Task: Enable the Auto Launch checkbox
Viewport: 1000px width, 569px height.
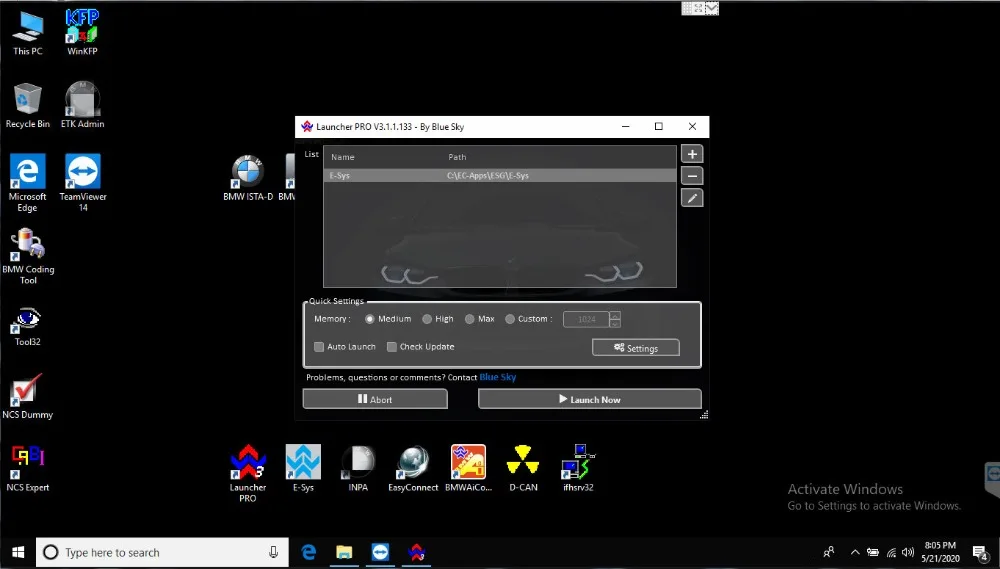Action: coord(344,347)
